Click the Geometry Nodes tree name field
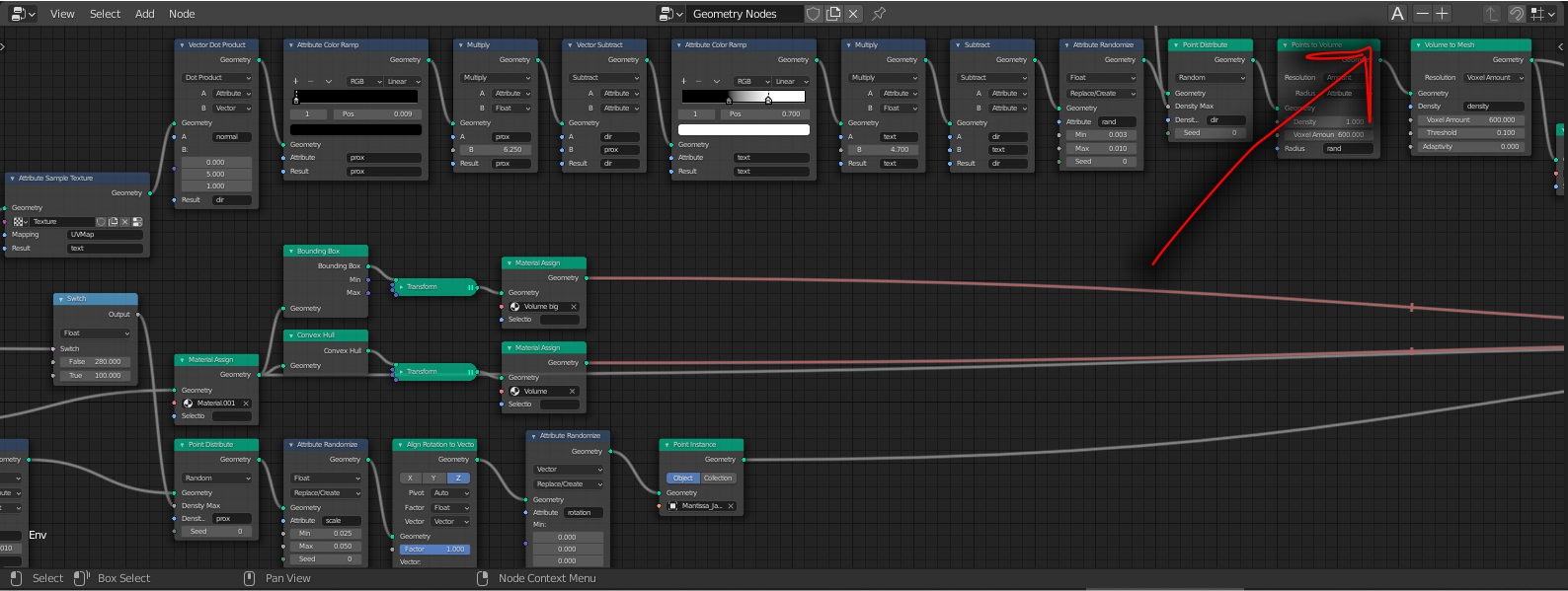 tap(744, 14)
